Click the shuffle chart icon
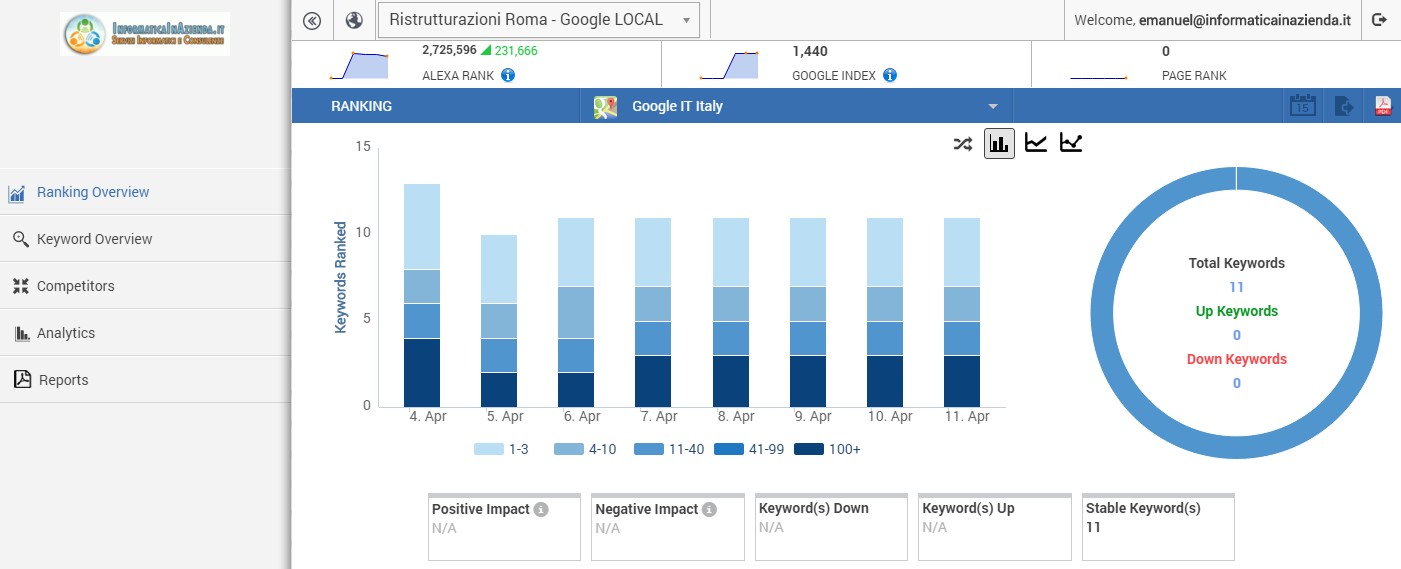 coord(962,143)
